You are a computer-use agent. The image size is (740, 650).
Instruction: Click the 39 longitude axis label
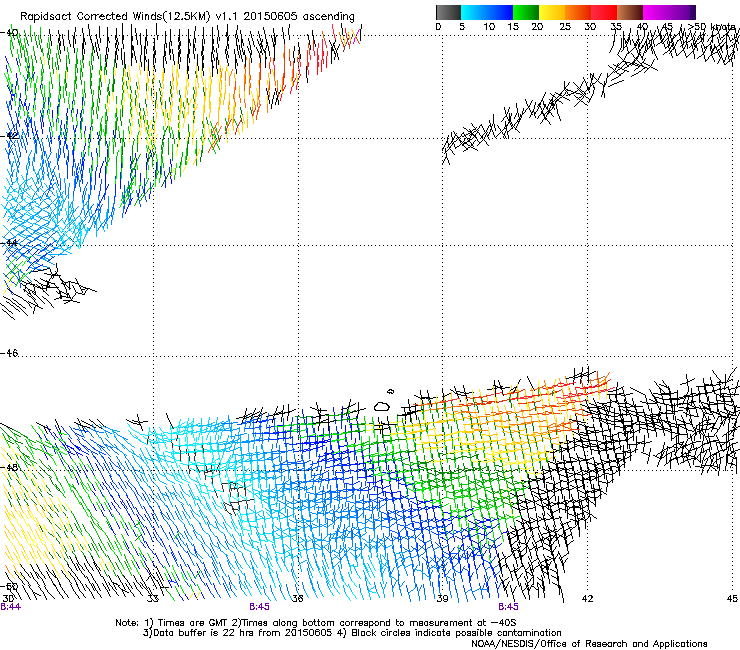coord(442,599)
